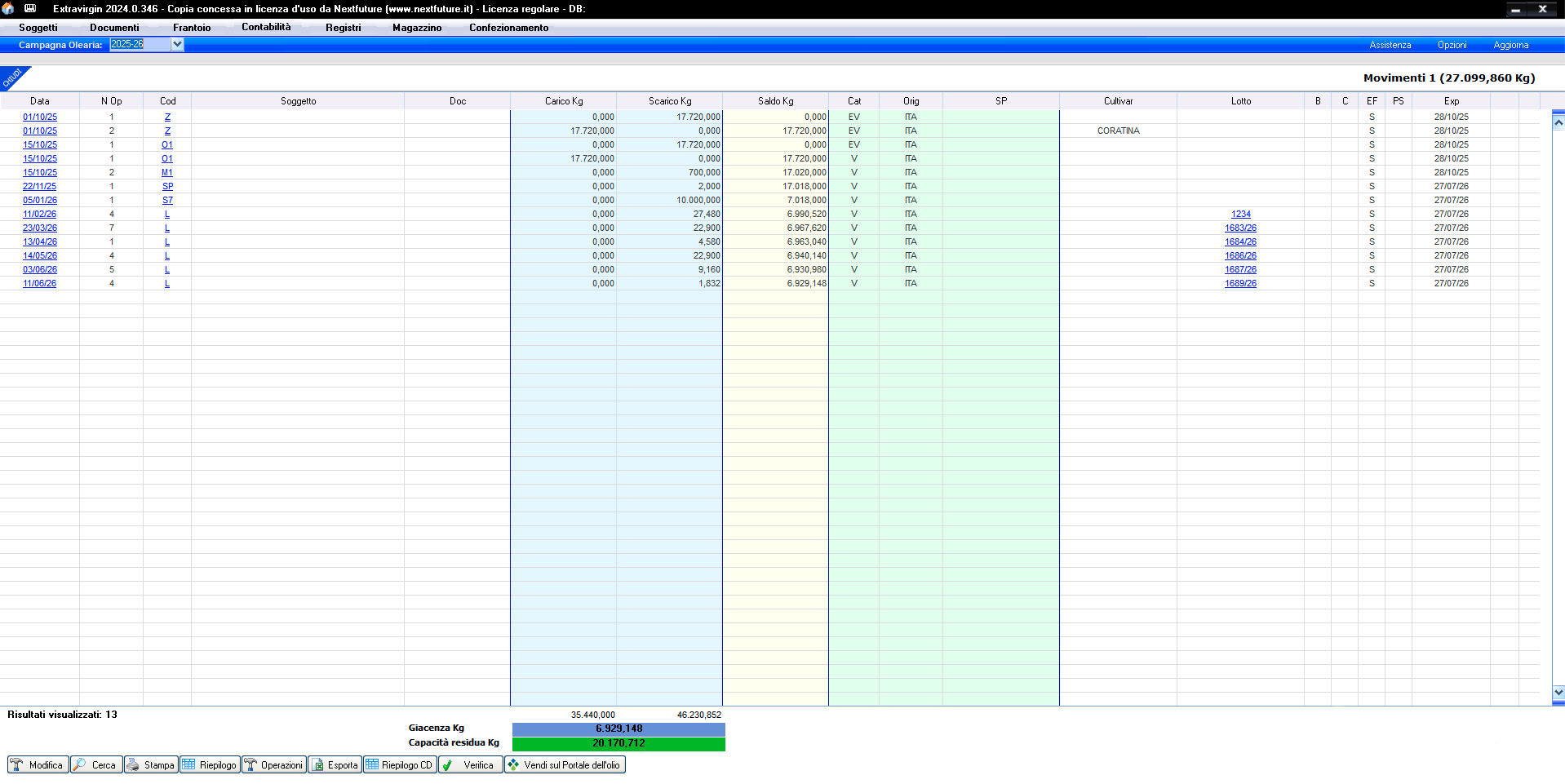
Task: Open the 11/02/26 date link
Action: 40,214
